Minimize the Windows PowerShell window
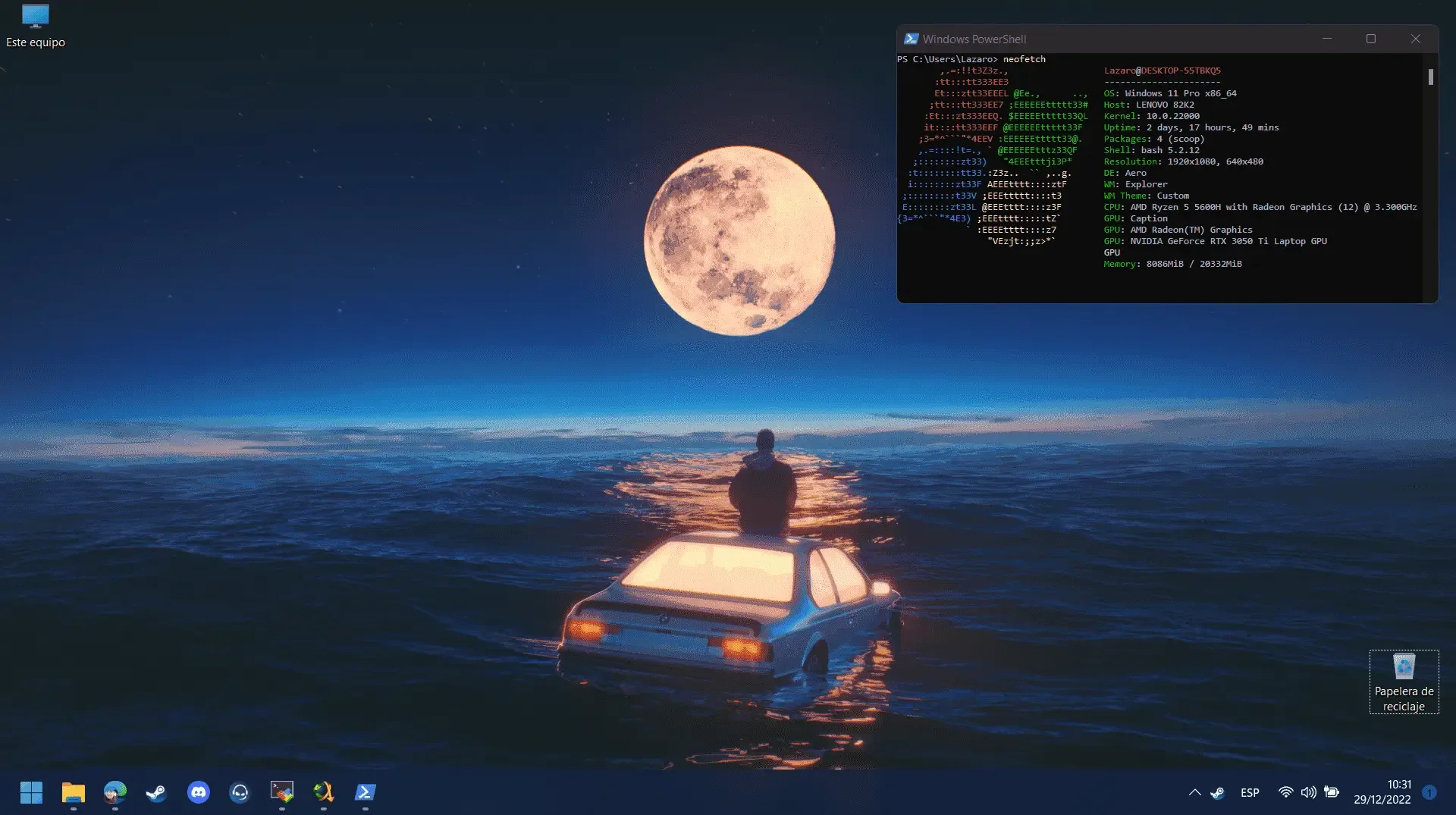 point(1327,39)
